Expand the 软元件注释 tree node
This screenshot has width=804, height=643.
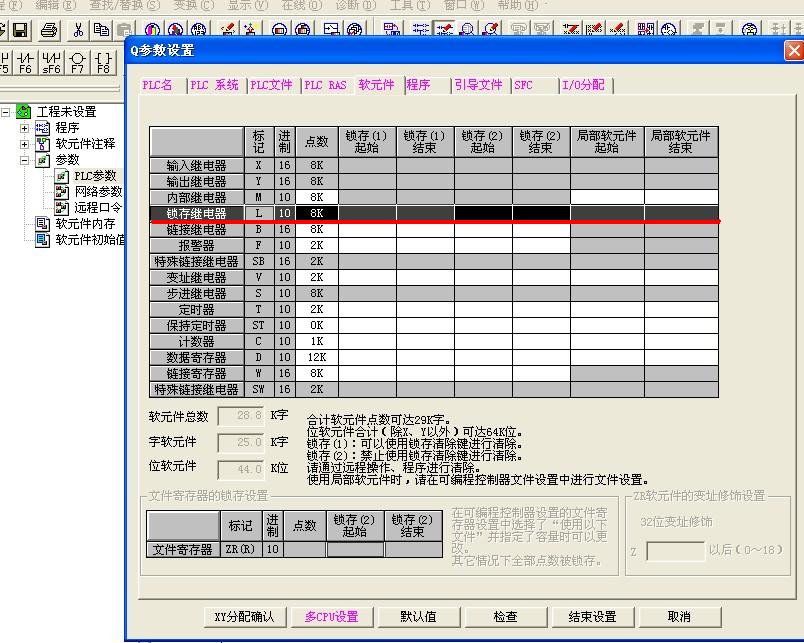pos(25,144)
